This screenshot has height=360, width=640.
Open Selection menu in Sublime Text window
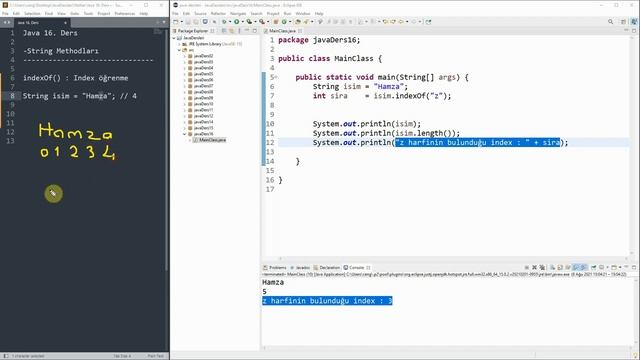[32, 13]
